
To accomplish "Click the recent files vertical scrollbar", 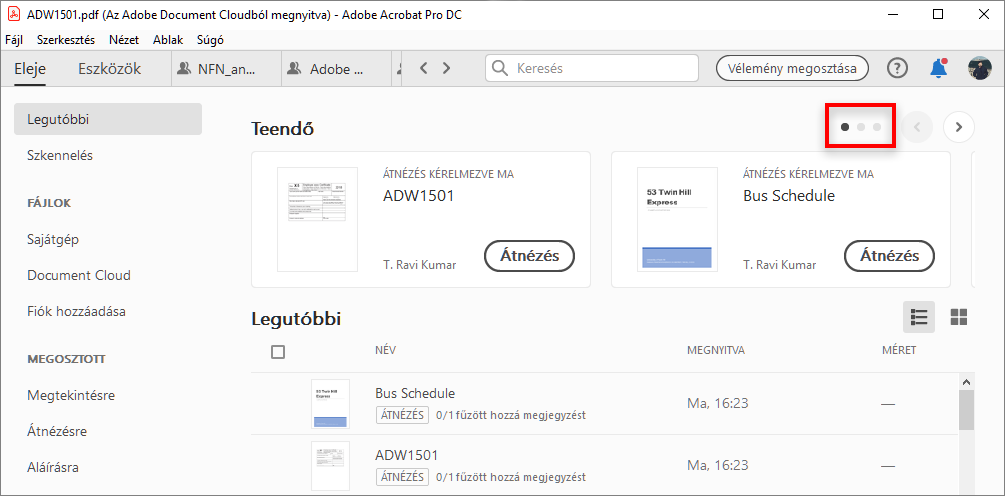I will click(x=966, y=410).
